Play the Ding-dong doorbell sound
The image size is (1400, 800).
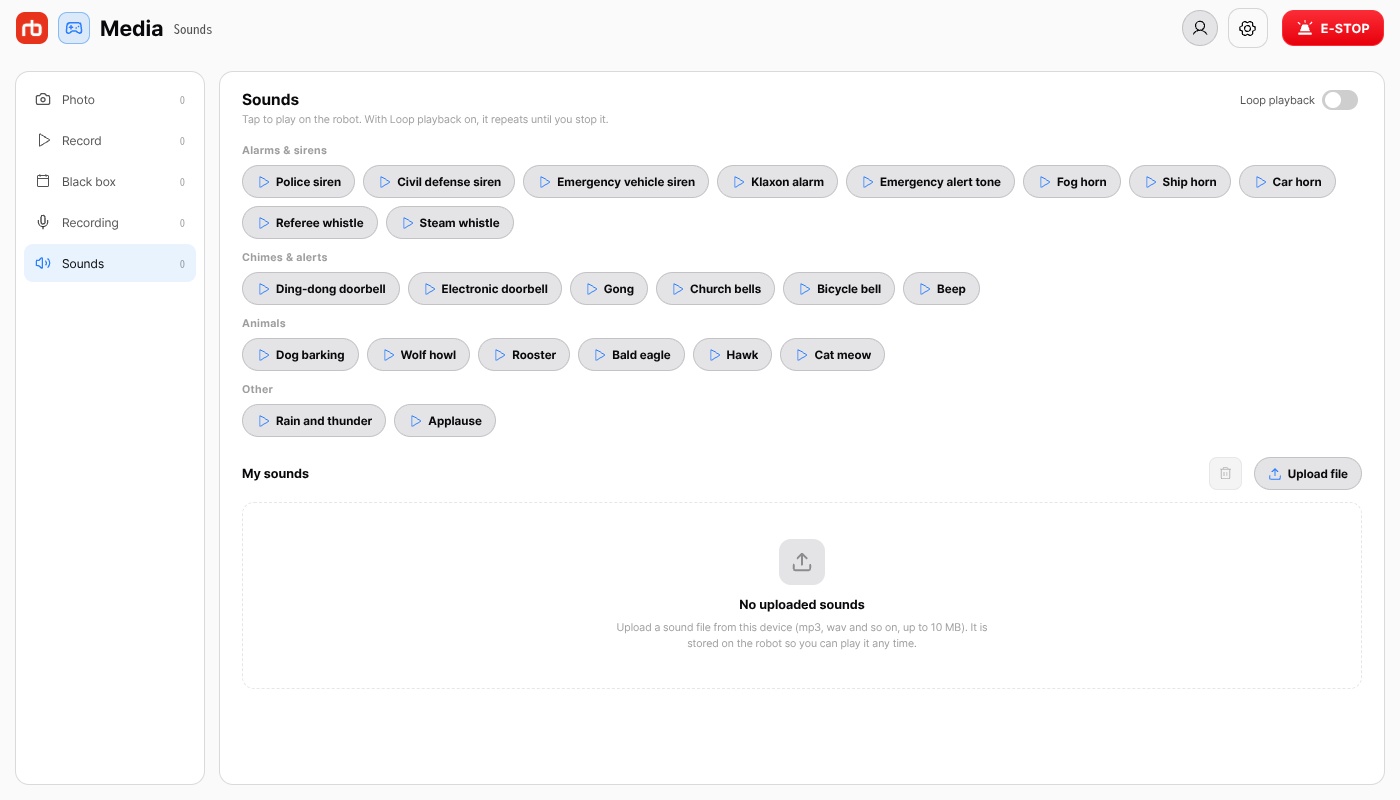pyautogui.click(x=321, y=289)
